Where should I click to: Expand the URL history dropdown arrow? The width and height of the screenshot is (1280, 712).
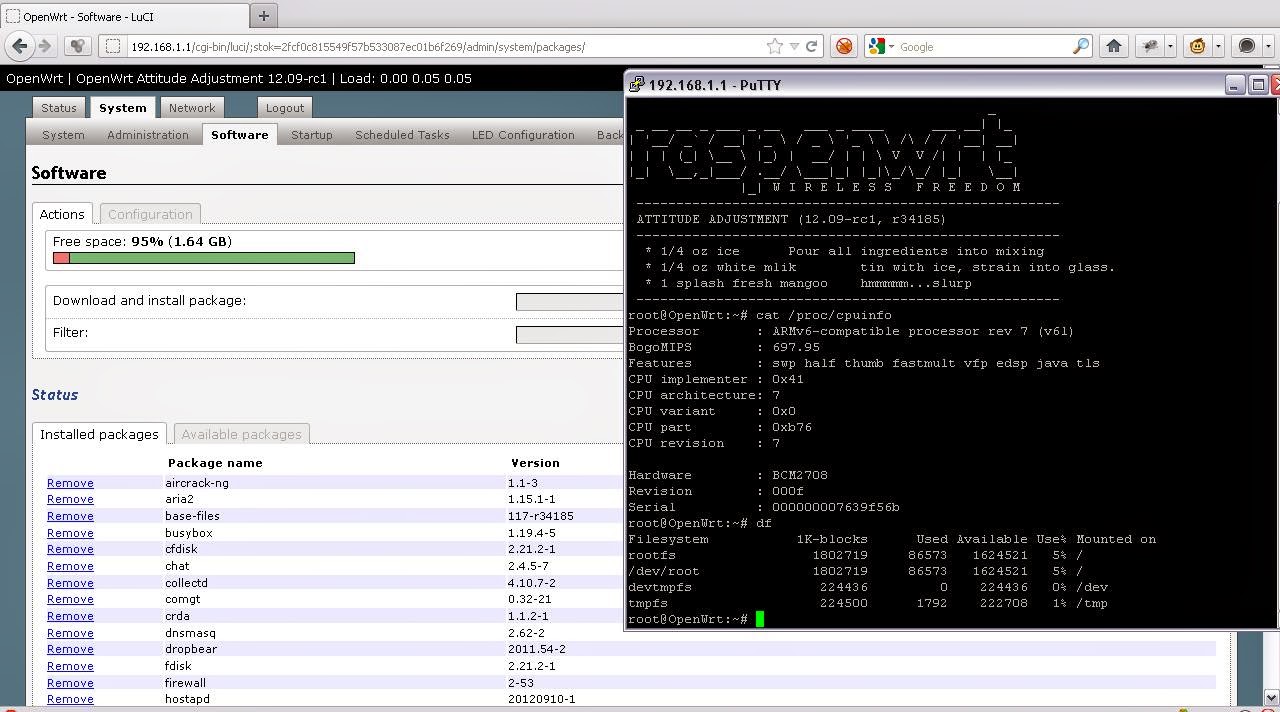(794, 46)
